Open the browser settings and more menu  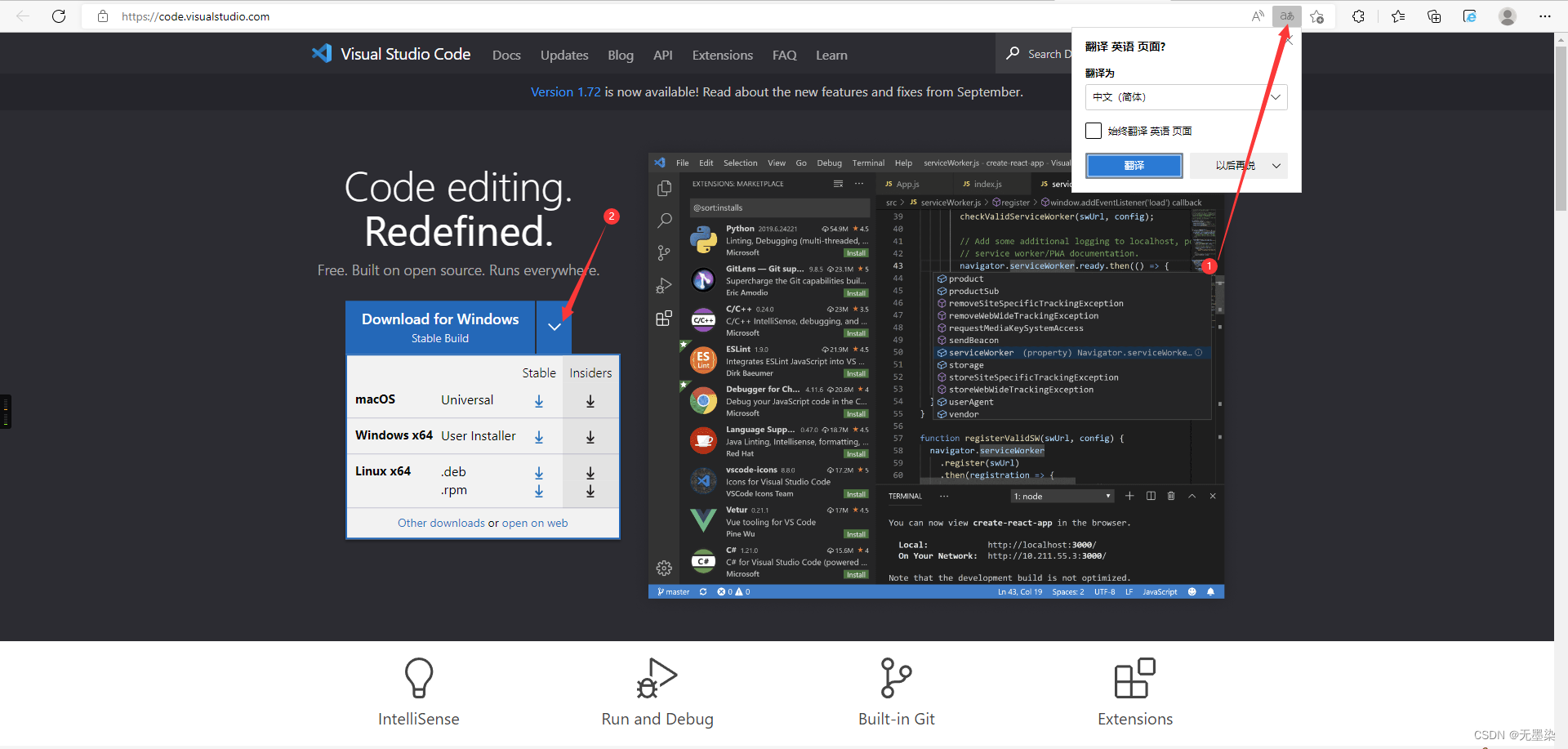pos(1545,16)
